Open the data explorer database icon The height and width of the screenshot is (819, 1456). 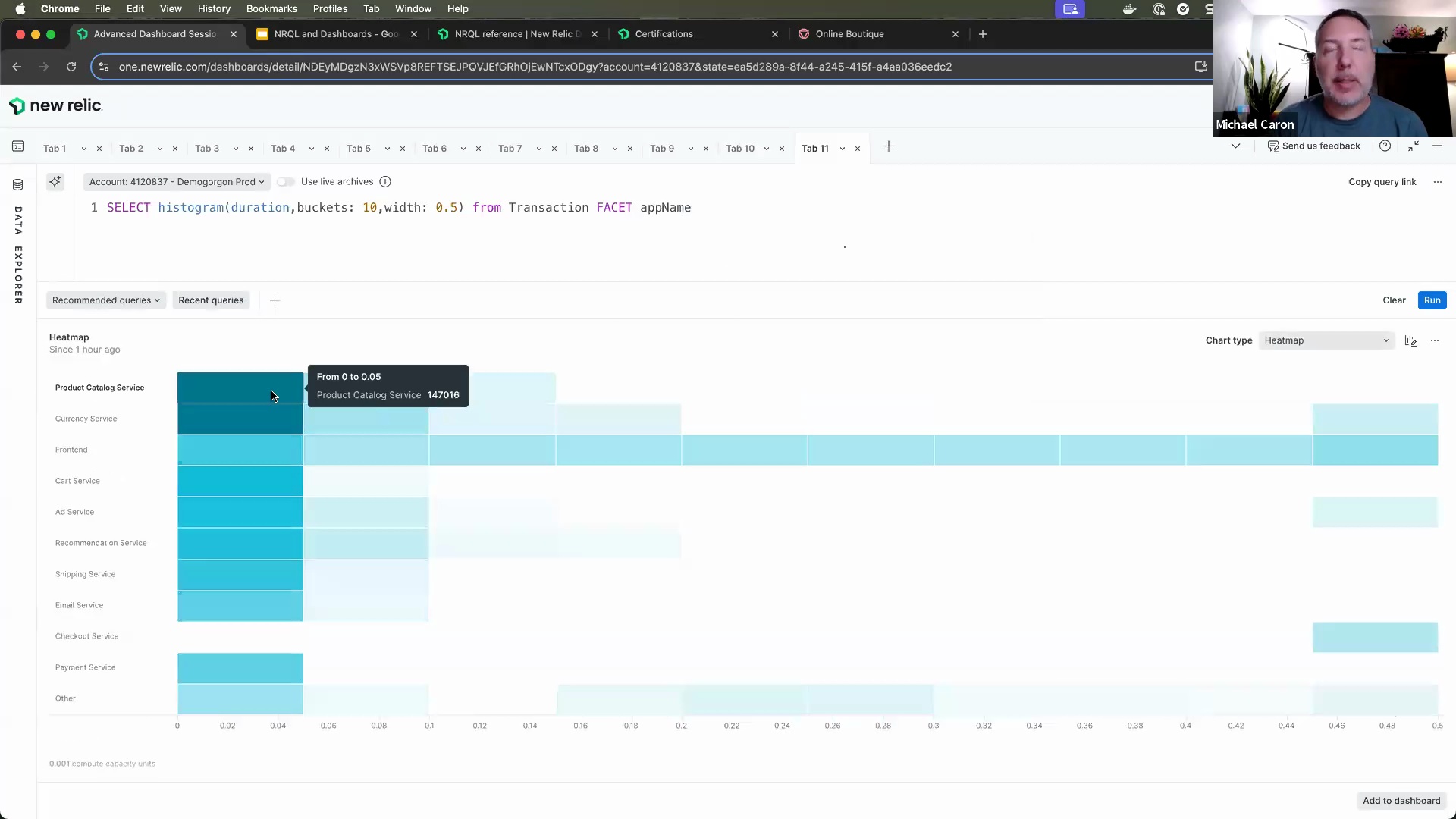[x=18, y=185]
